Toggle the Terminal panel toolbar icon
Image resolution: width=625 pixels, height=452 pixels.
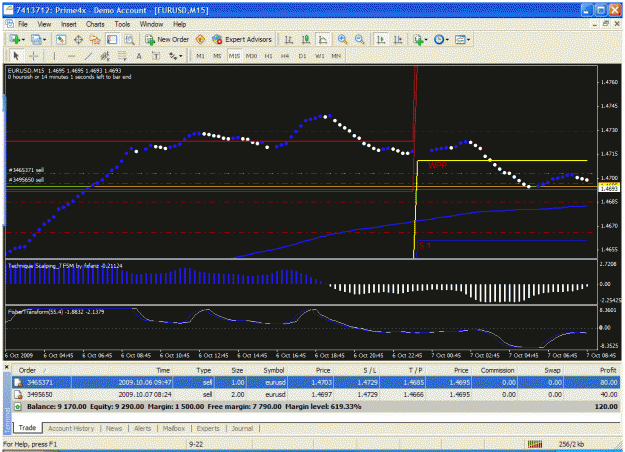click(x=112, y=39)
